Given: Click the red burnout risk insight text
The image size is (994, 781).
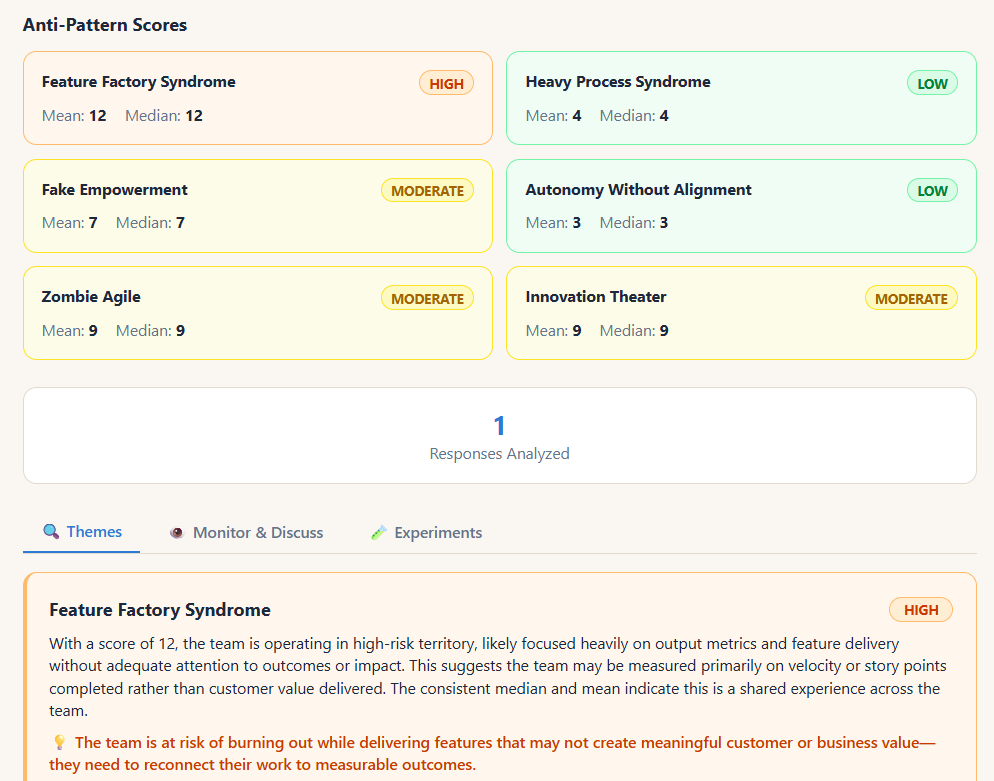Looking at the screenshot, I should point(493,754).
